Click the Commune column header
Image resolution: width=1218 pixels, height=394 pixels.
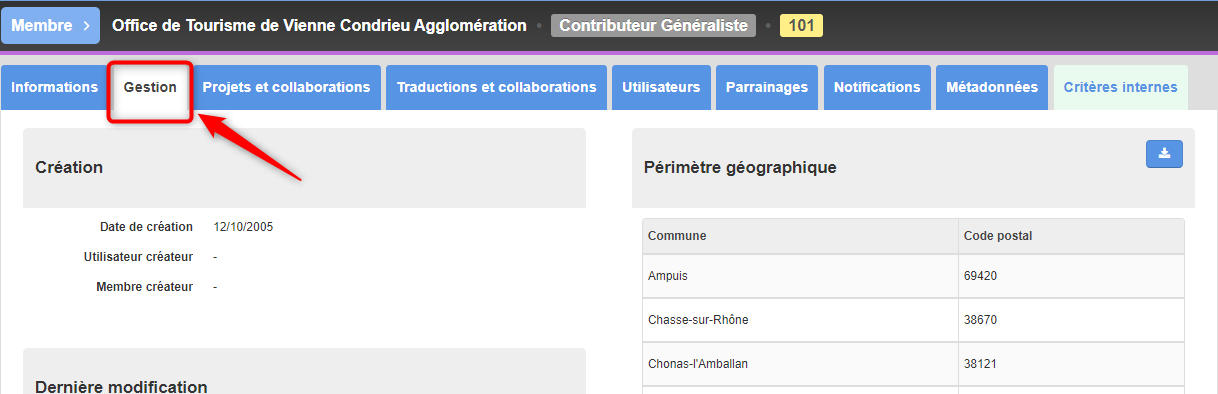coord(800,236)
